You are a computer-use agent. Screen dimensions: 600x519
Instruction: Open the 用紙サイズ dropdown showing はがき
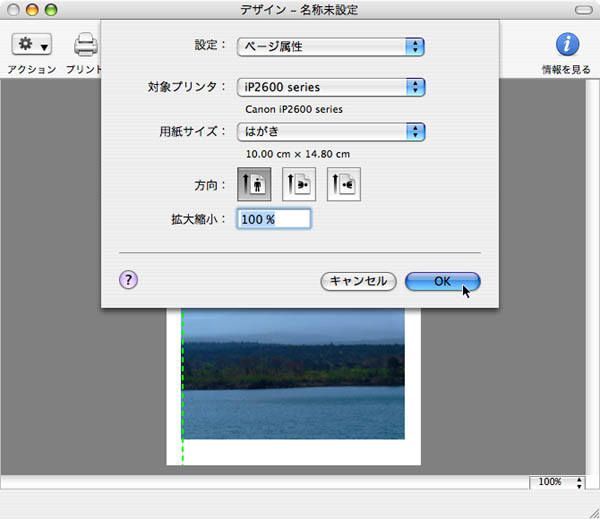331,131
